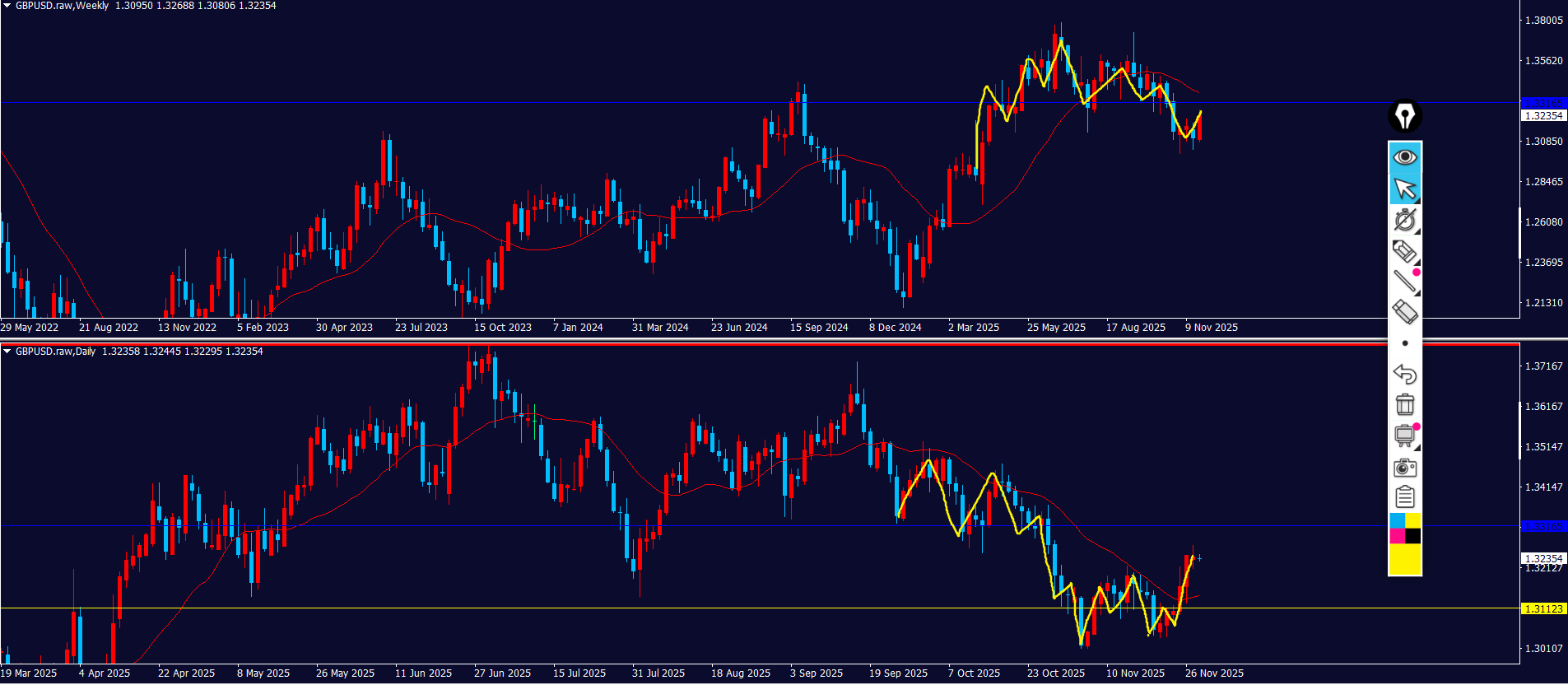1568x685 pixels.
Task: Open the Epic Pen nib logo menu
Action: (1404, 116)
